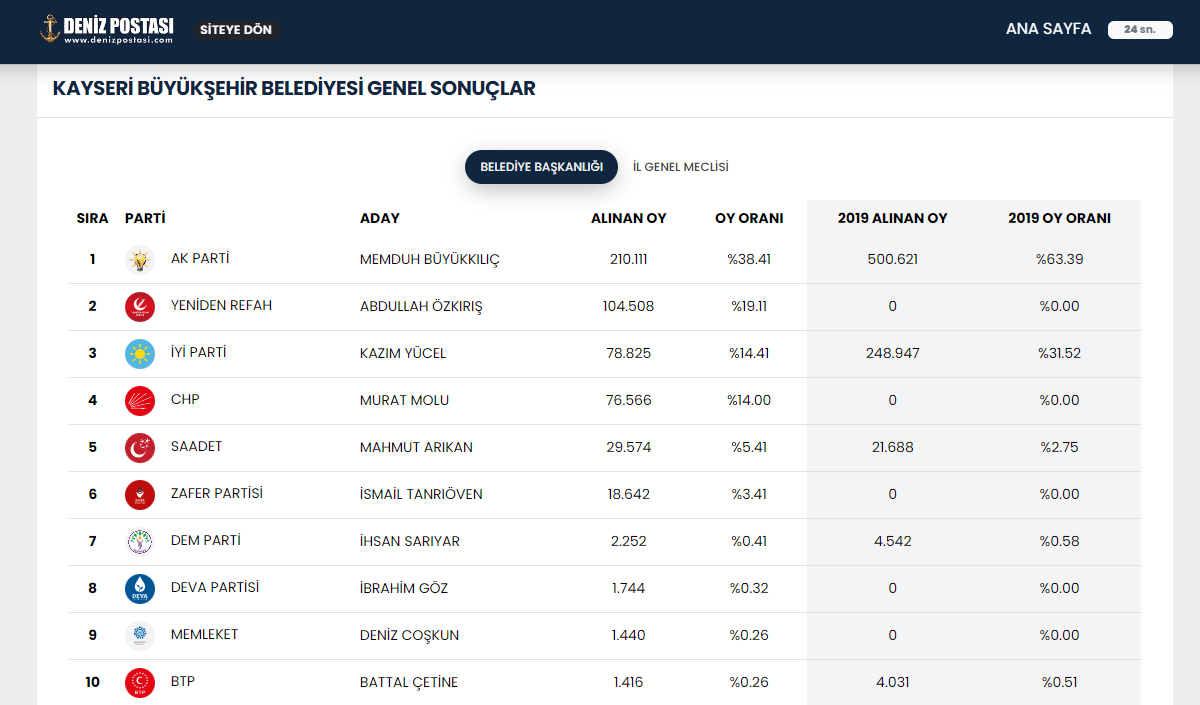Viewport: 1200px width, 705px height.
Task: Click candidate name Memduh Büyükkılıç
Action: coord(430,259)
